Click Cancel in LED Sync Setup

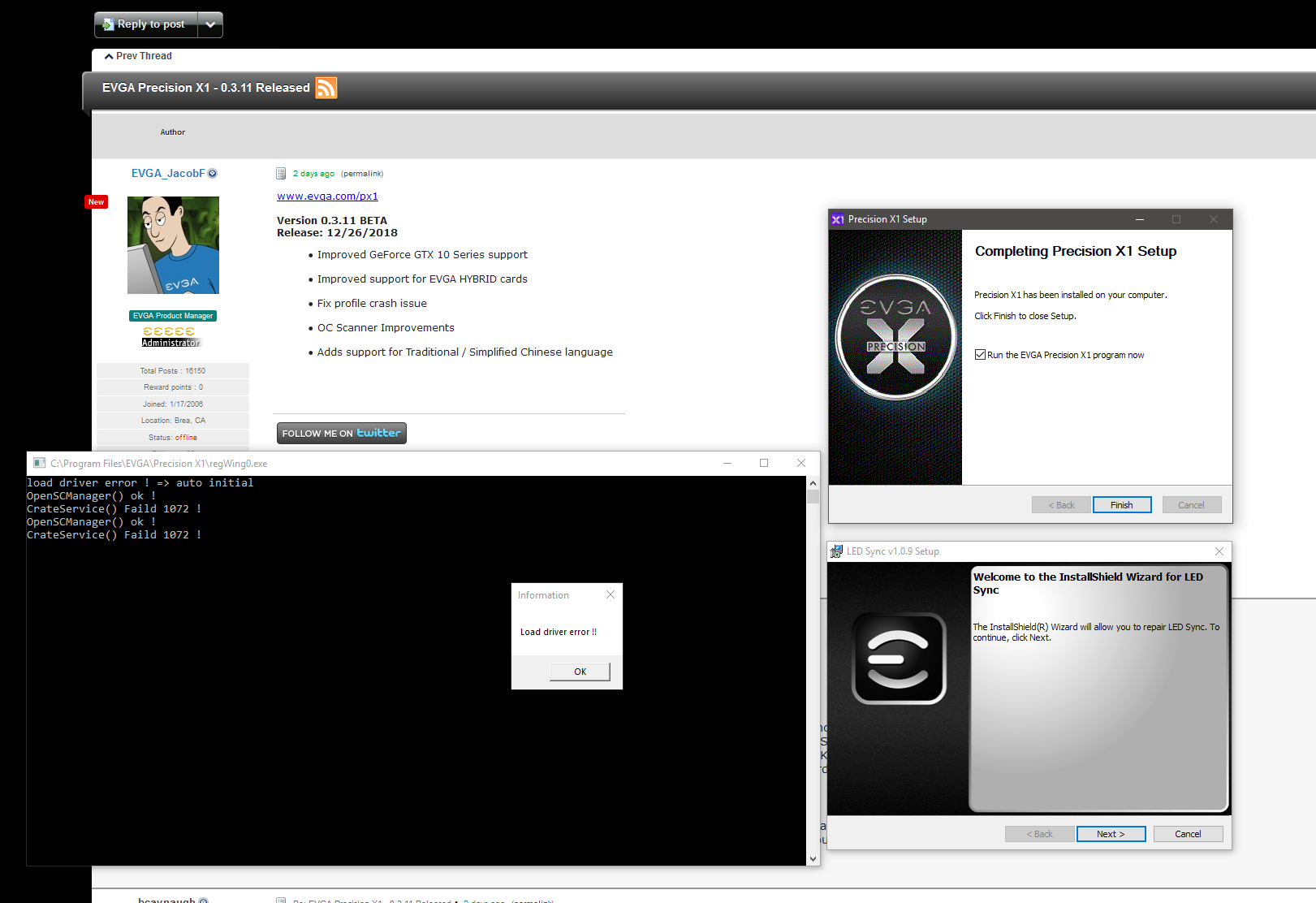1188,834
